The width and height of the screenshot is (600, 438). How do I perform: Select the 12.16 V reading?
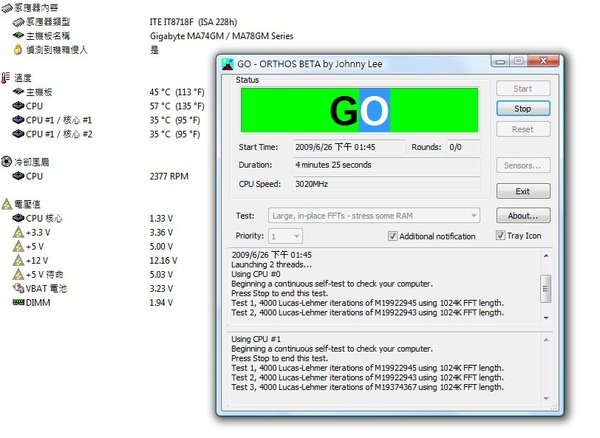point(163,261)
